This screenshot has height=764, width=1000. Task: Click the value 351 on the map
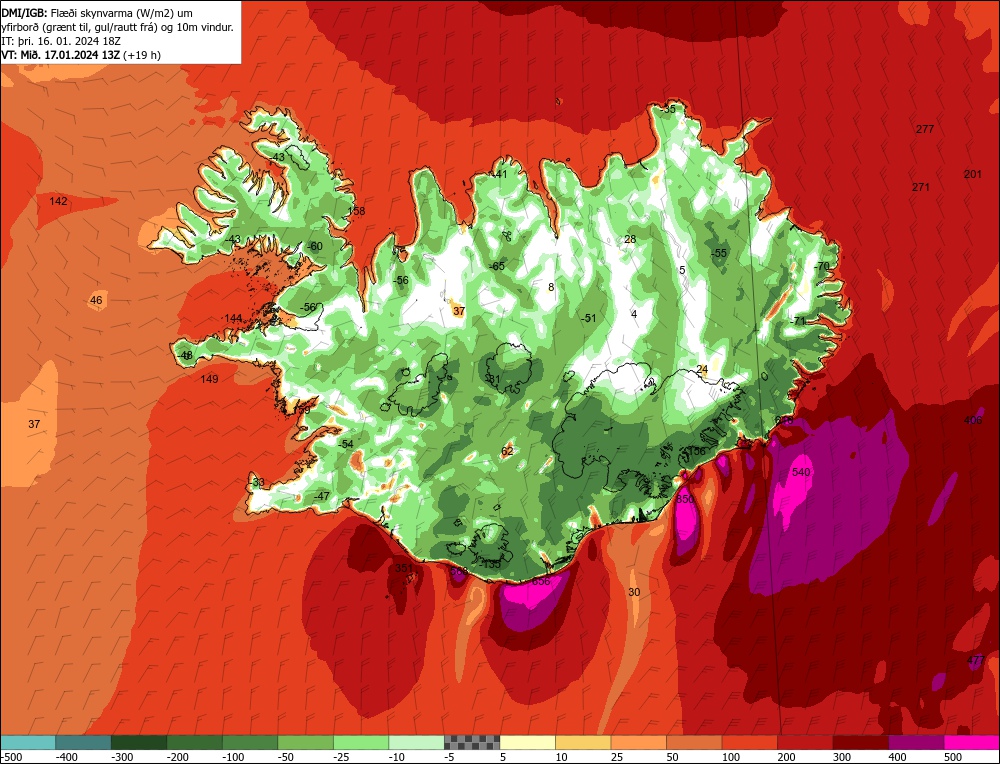(x=404, y=568)
